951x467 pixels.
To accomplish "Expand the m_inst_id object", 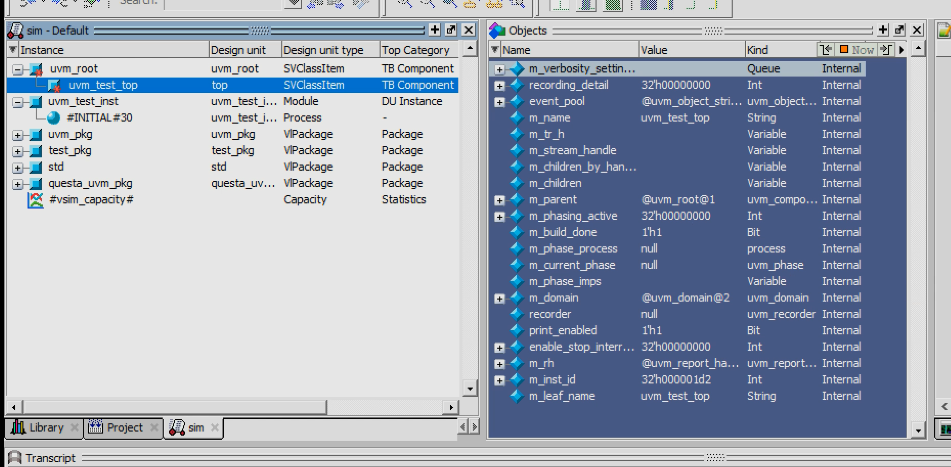I will click(x=499, y=380).
